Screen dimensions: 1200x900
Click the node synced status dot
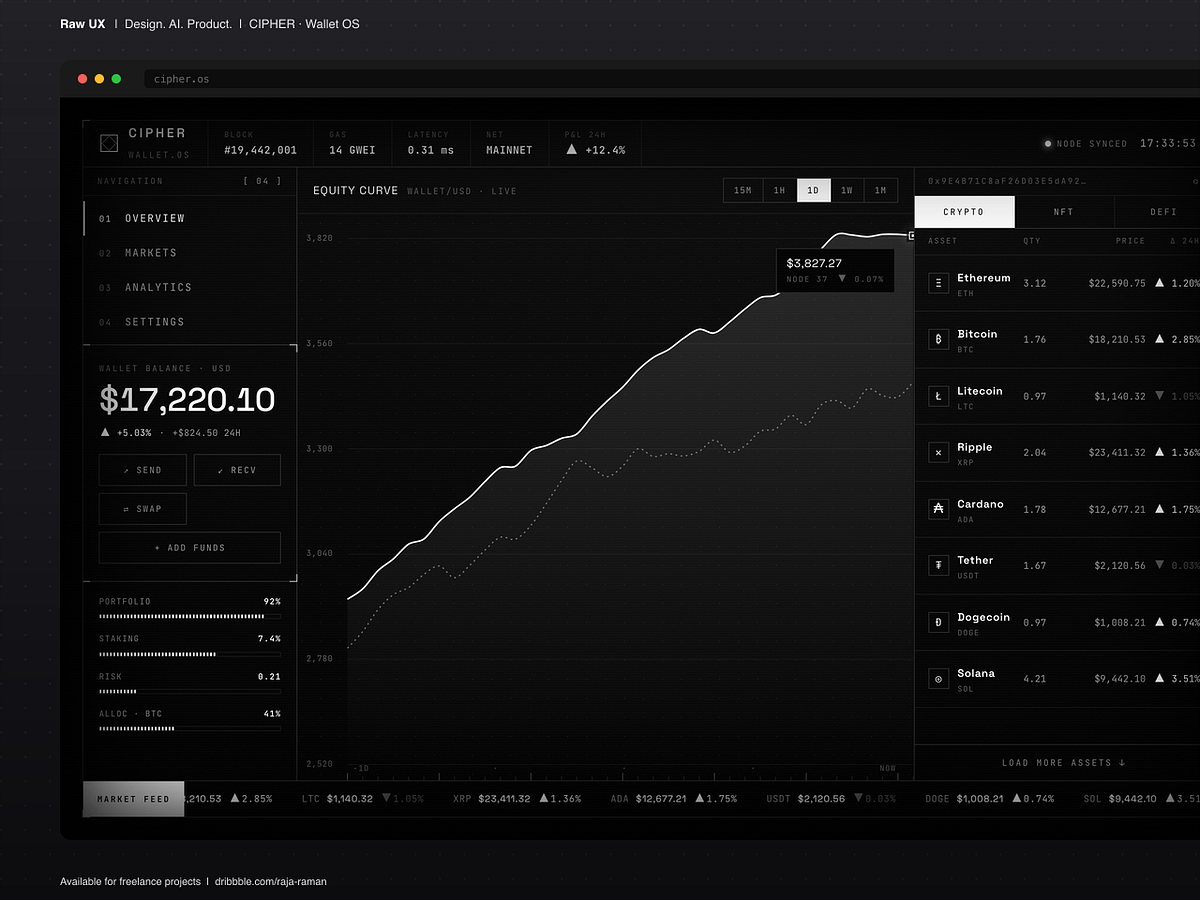click(x=1048, y=144)
